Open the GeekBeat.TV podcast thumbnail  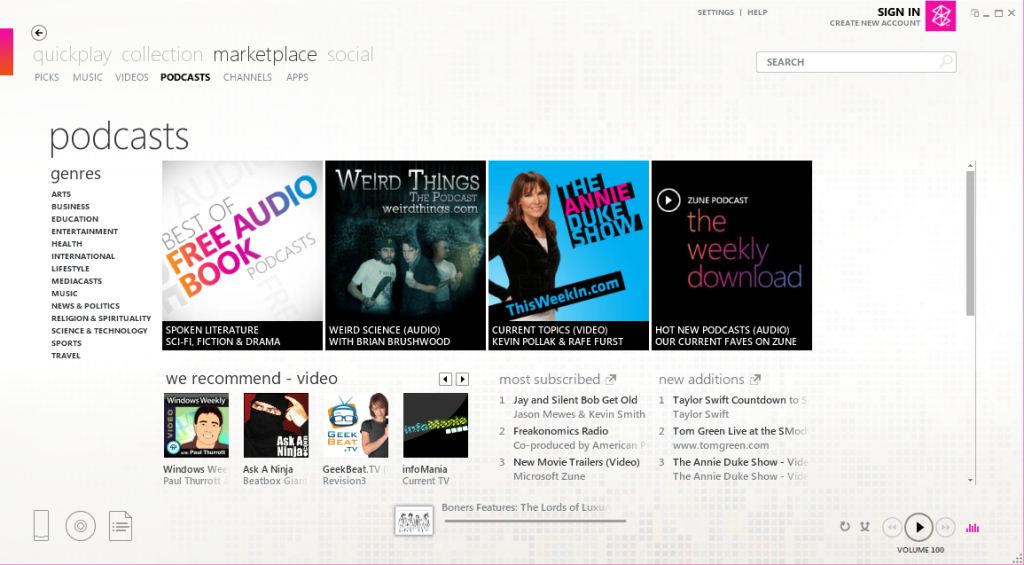(x=356, y=425)
